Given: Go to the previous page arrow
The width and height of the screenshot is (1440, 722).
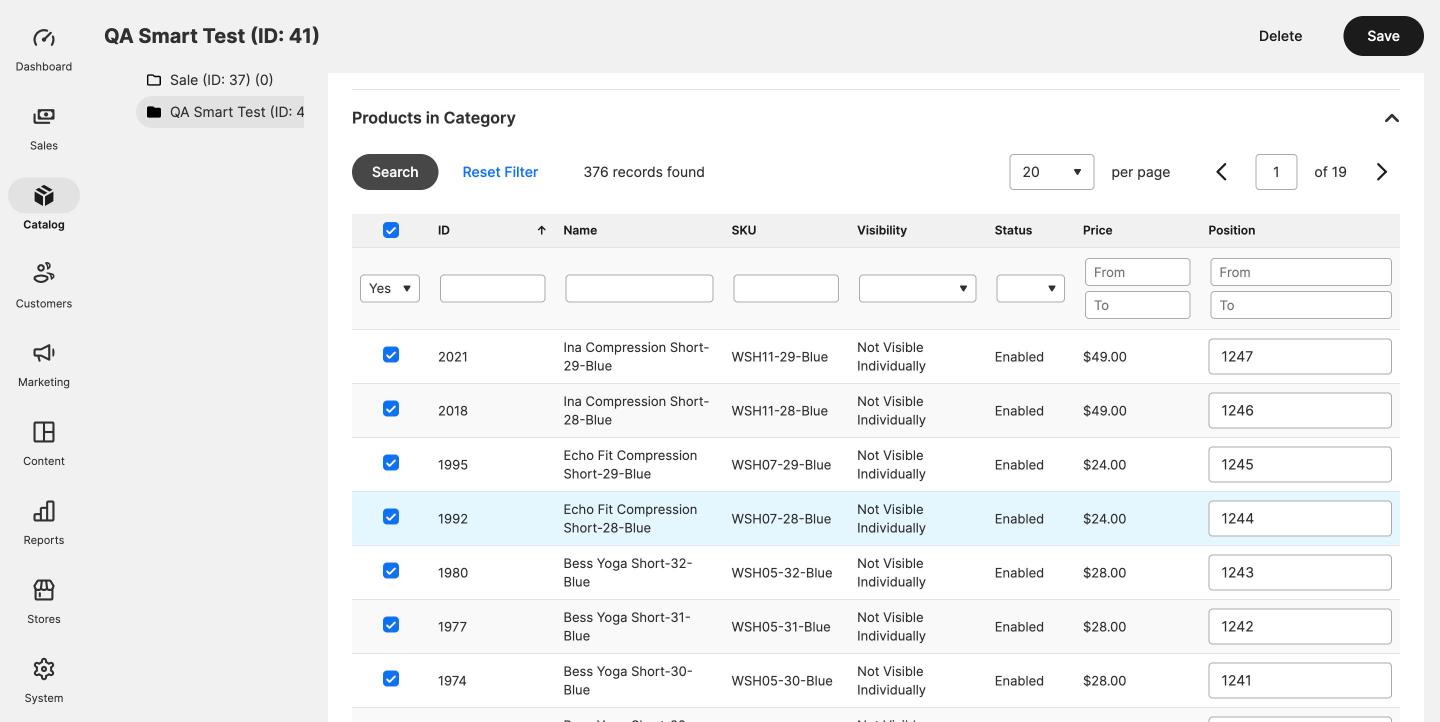Looking at the screenshot, I should coord(1221,172).
